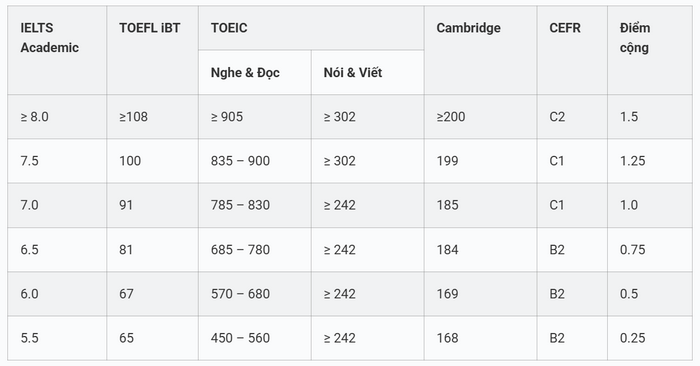Click the IELTS Academic column header
The height and width of the screenshot is (366, 700).
tap(57, 50)
